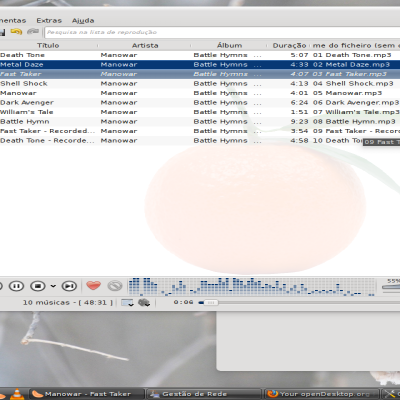The height and width of the screenshot is (400, 400).
Task: Click the 04 Shell Shock.mp3 file name
Action: click(x=353, y=84)
